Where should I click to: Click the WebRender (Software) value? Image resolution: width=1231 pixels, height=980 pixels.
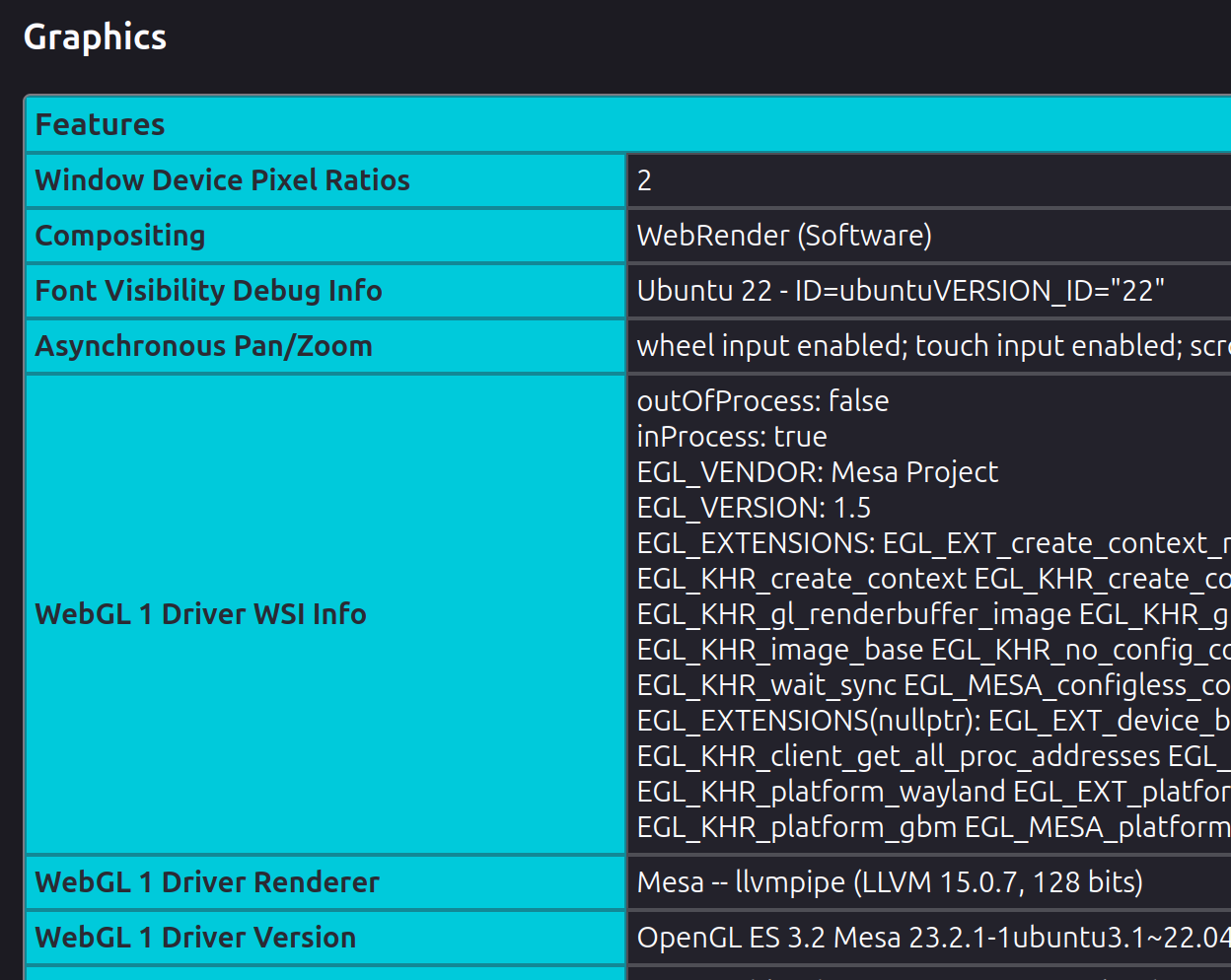(x=784, y=236)
